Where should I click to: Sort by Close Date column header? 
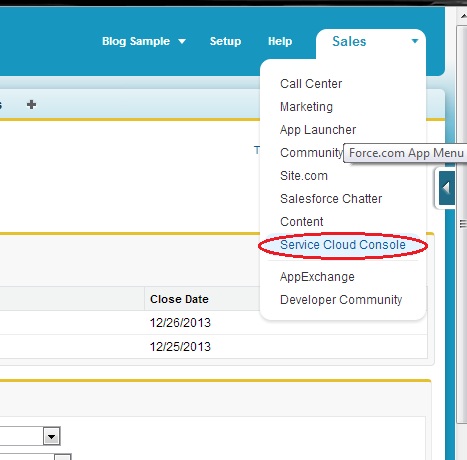click(x=179, y=299)
